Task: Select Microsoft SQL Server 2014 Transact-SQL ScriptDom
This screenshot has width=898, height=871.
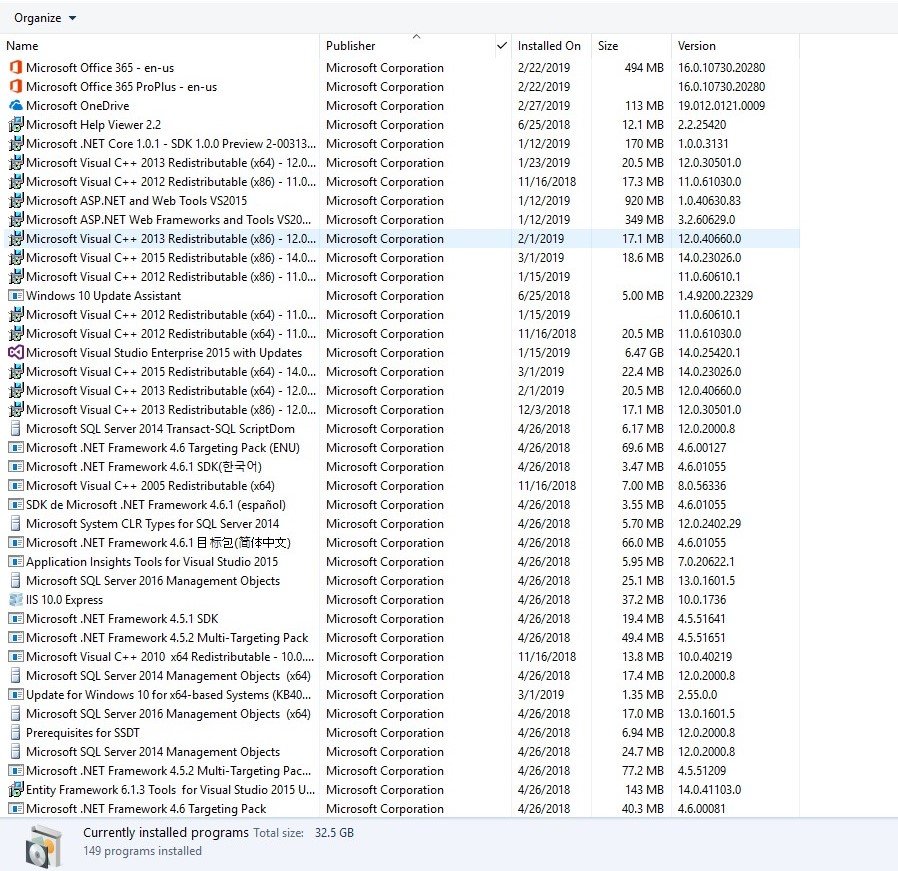Action: click(160, 428)
